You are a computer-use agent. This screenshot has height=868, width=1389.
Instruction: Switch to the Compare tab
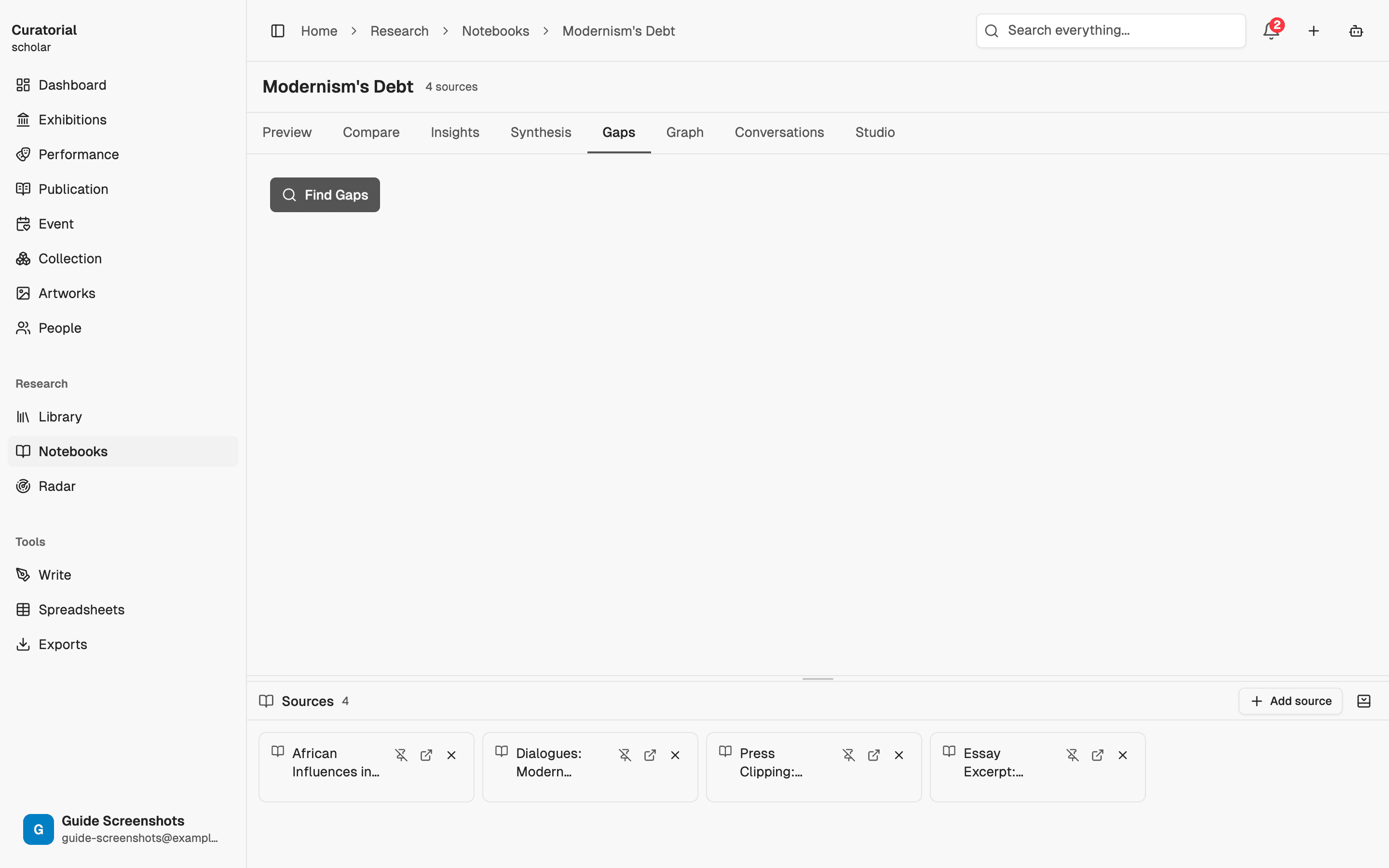click(x=371, y=133)
